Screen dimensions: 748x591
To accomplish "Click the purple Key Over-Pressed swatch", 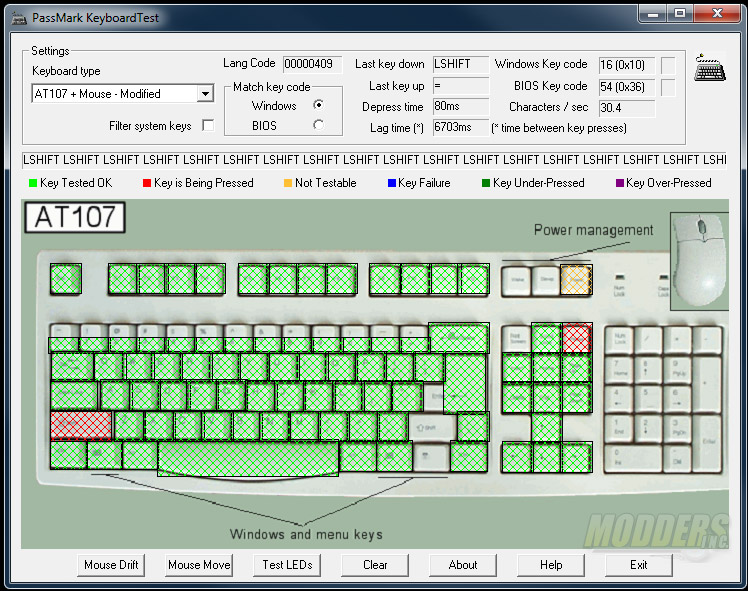I will [x=620, y=183].
